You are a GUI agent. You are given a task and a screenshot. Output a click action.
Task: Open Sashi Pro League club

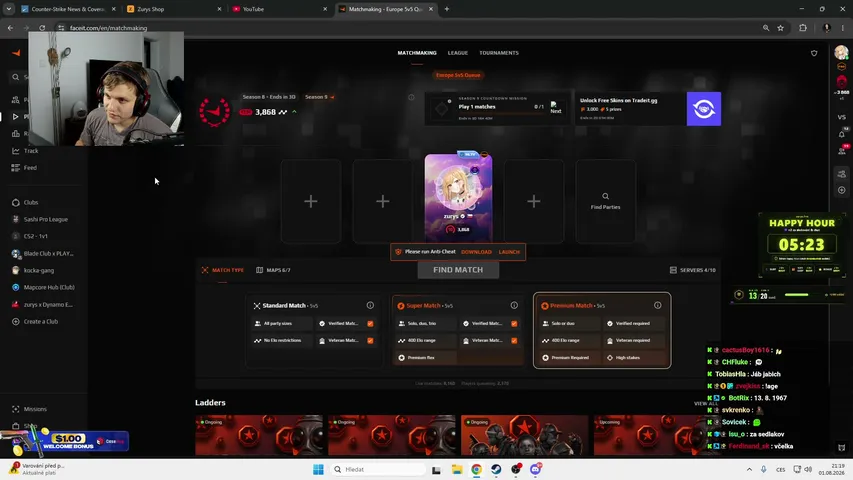point(45,219)
